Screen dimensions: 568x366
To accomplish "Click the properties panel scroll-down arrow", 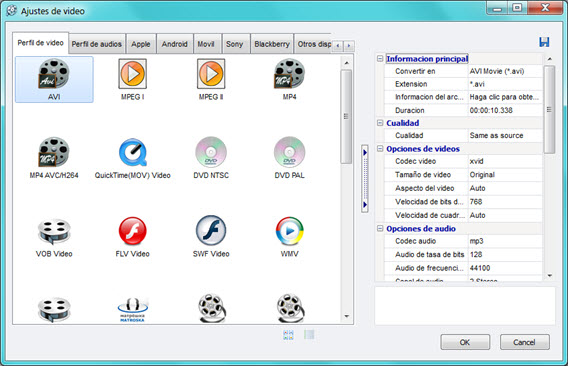I will 550,275.
